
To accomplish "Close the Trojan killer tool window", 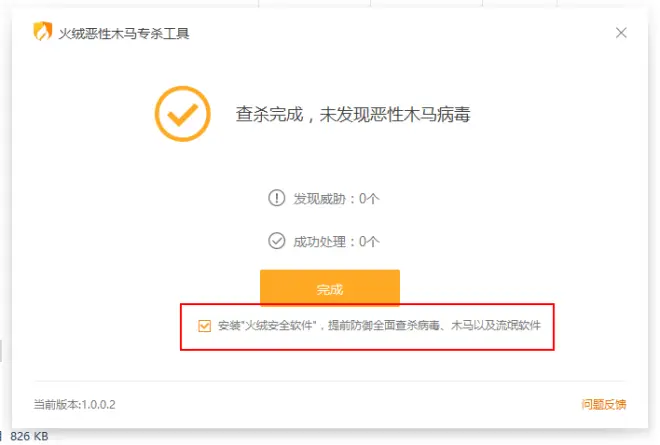I will pyautogui.click(x=621, y=33).
